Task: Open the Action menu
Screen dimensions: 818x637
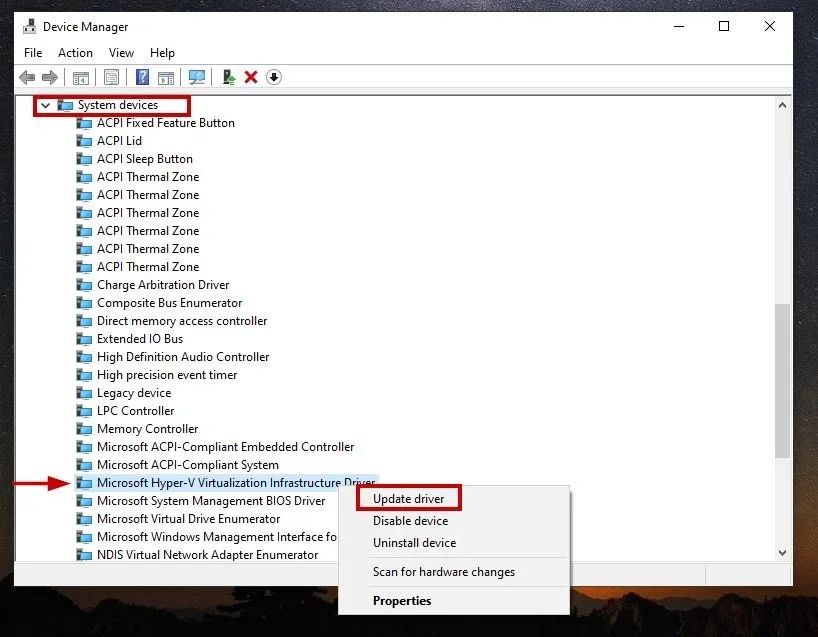Action: [x=75, y=53]
